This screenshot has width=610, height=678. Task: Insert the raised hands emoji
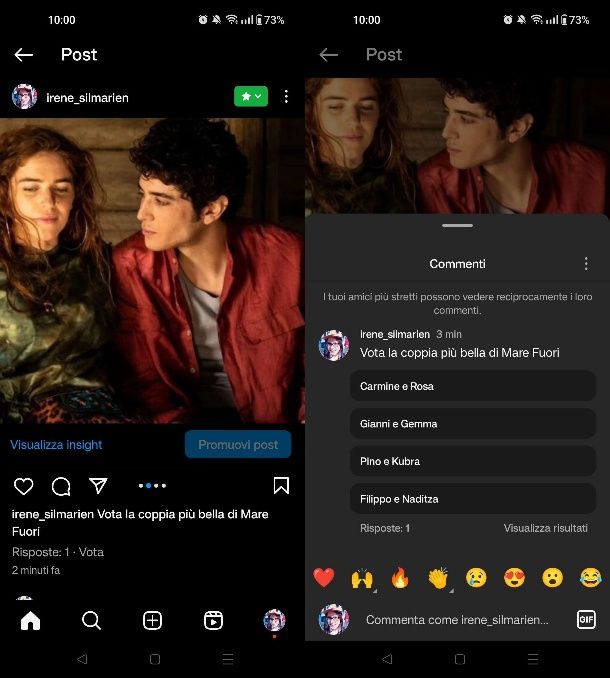(362, 578)
